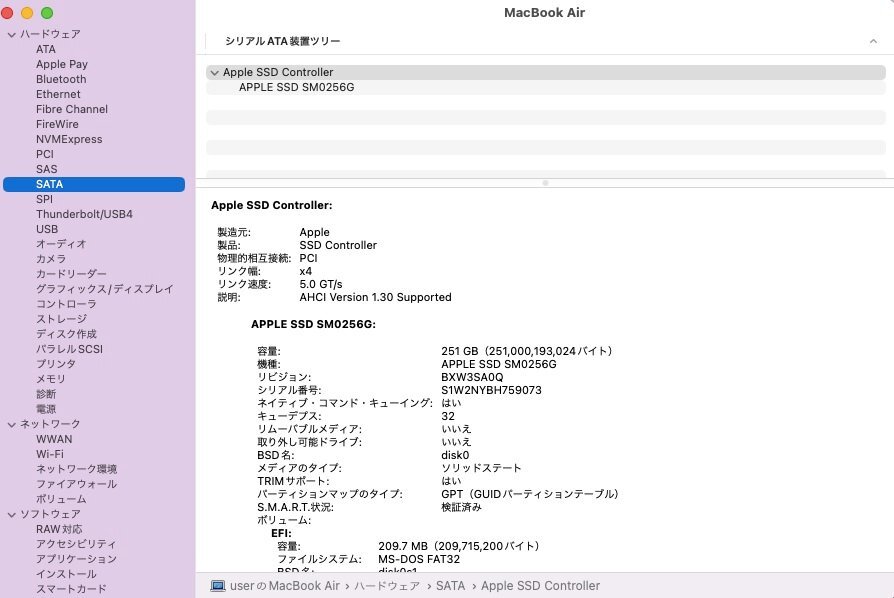Screen dimensions: 894x598
Task: View Wi-Fi network information
Action: 54,453
